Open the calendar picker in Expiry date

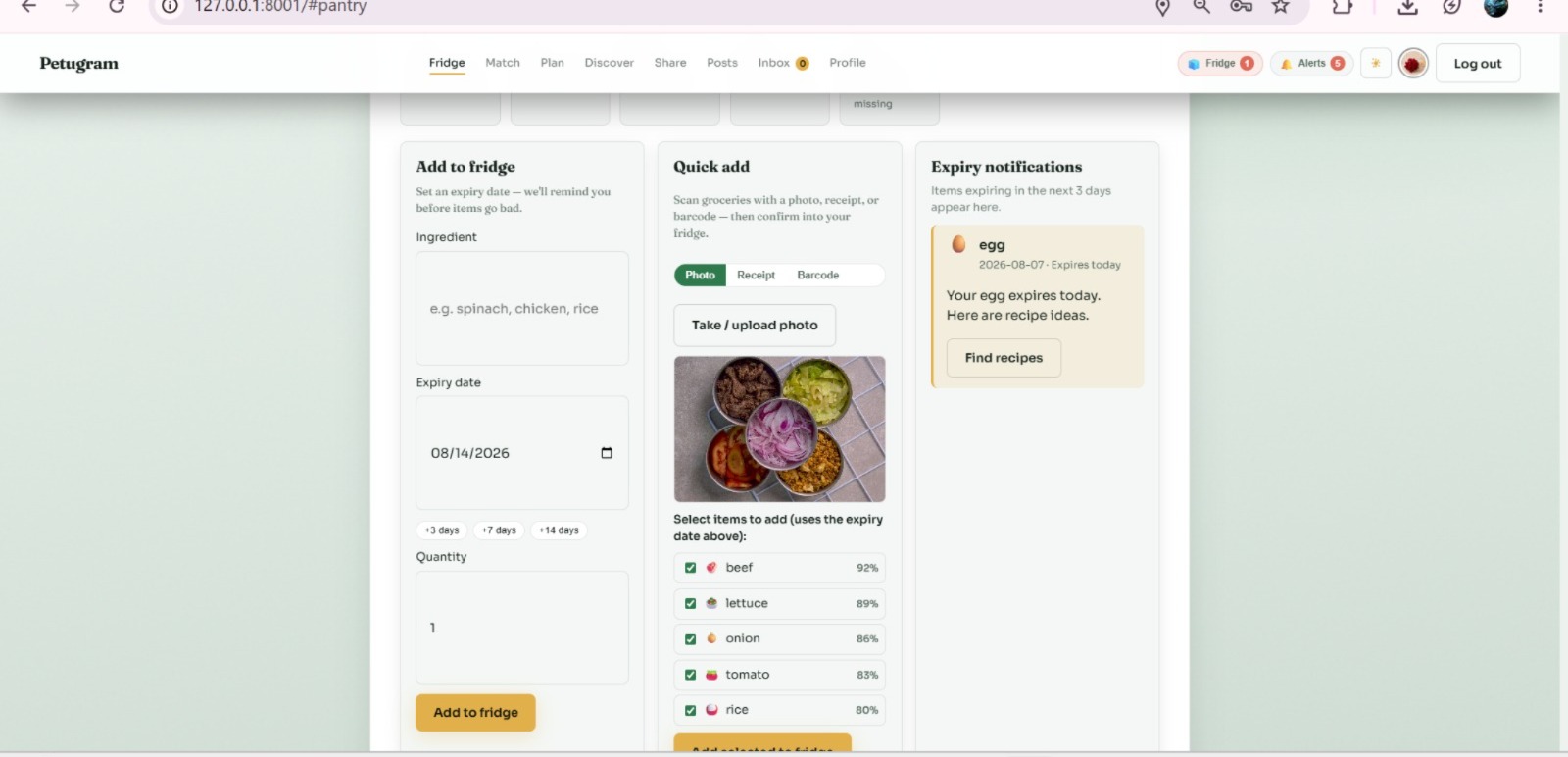coord(607,453)
